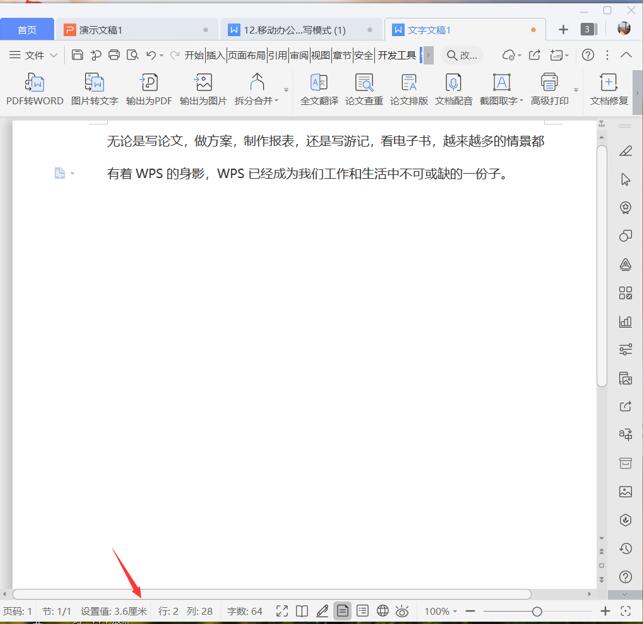Switch to the 引用 ribbon tab
Image resolution: width=643 pixels, height=624 pixels.
(x=278, y=55)
